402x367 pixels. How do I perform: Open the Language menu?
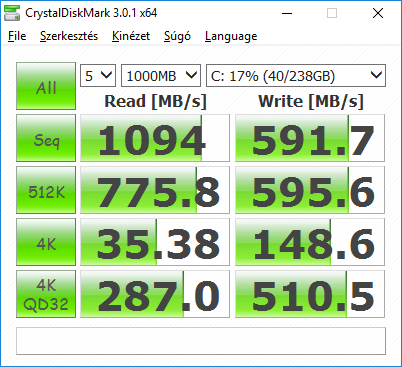pos(231,36)
